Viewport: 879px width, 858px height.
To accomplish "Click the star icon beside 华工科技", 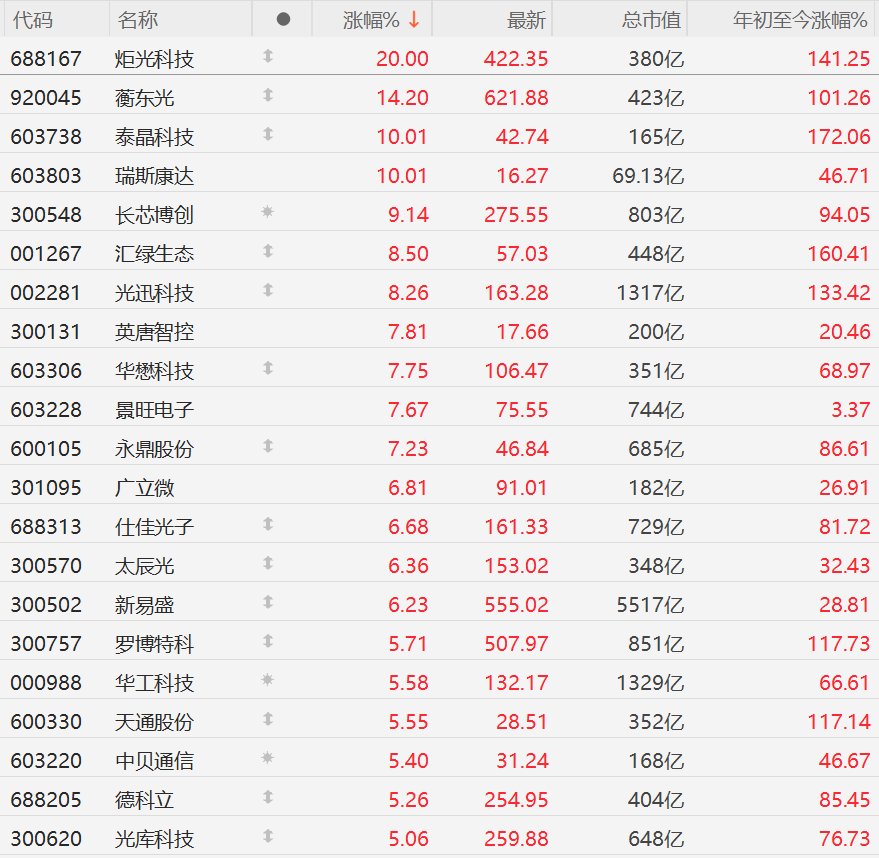I will coord(267,680).
